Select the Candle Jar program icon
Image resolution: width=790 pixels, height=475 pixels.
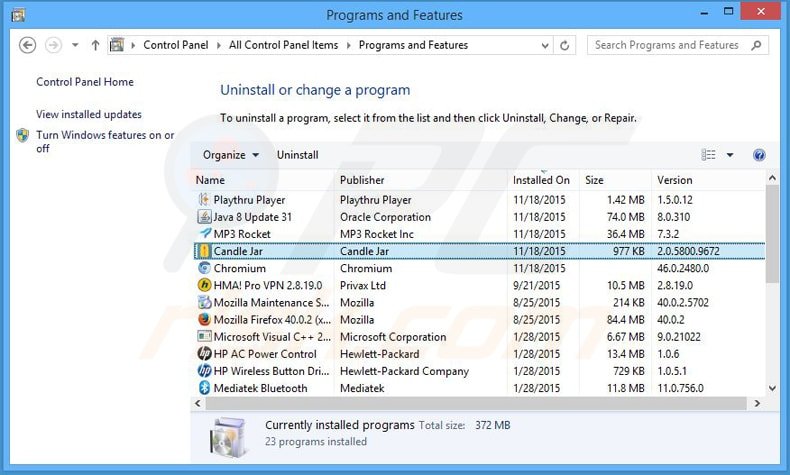[204, 251]
